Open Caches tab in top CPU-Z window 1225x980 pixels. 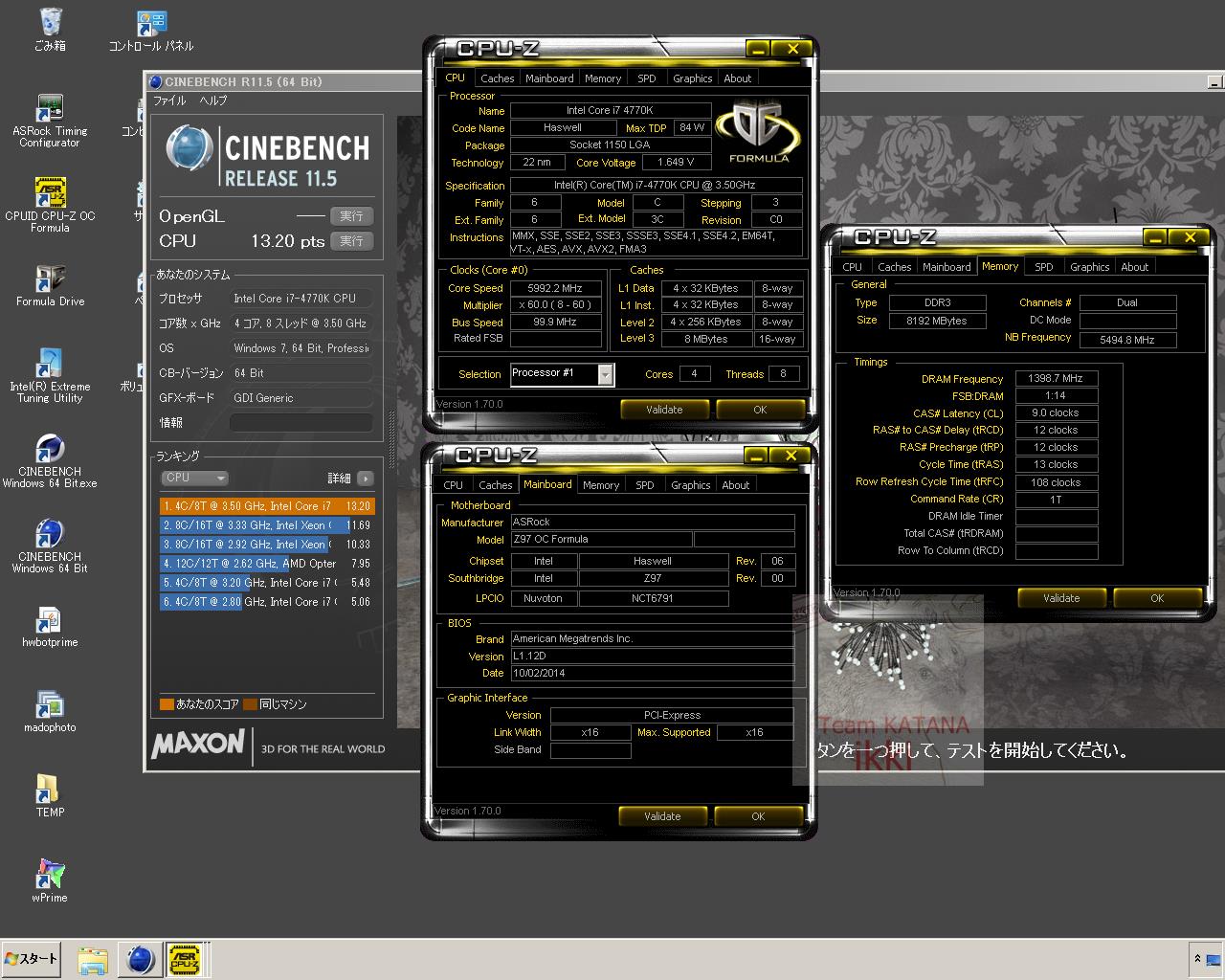pos(497,78)
